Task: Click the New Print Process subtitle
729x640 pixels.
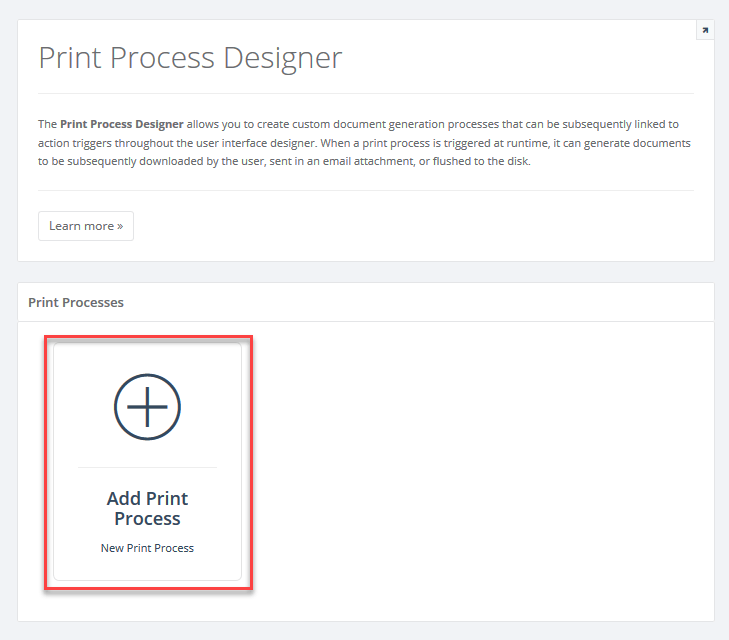Action: [147, 548]
